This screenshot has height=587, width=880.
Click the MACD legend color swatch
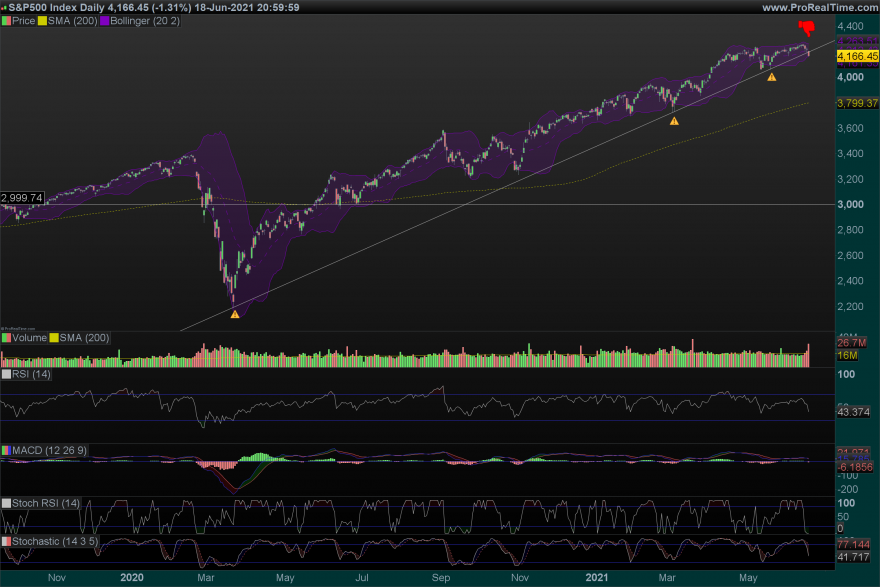6,450
